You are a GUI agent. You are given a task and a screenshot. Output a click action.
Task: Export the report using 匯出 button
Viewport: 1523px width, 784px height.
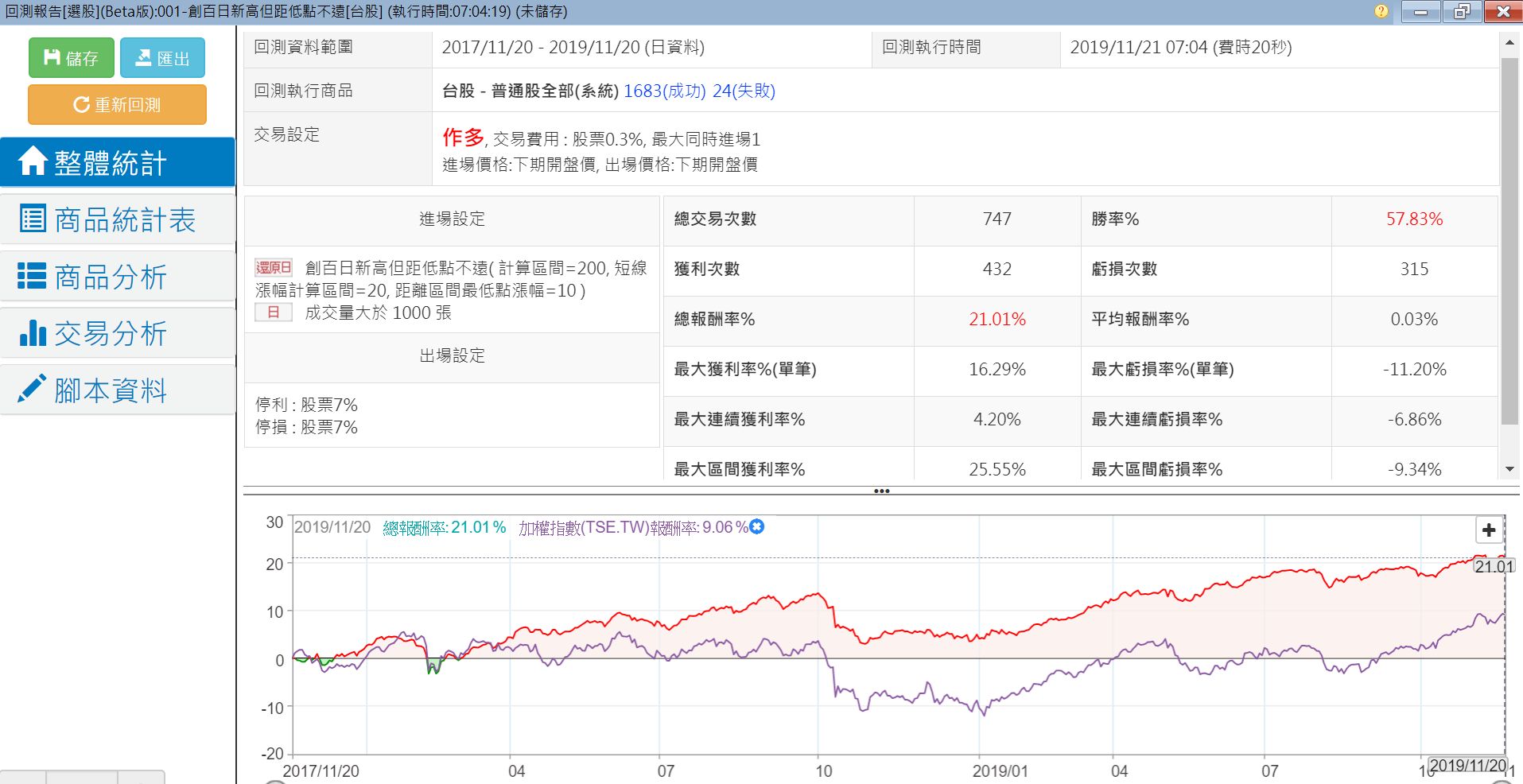pos(162,58)
